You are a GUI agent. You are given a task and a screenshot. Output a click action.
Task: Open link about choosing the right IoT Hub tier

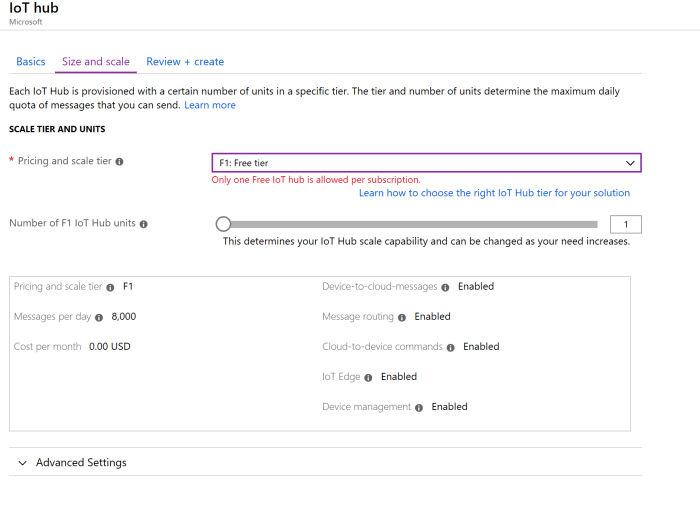pos(494,193)
